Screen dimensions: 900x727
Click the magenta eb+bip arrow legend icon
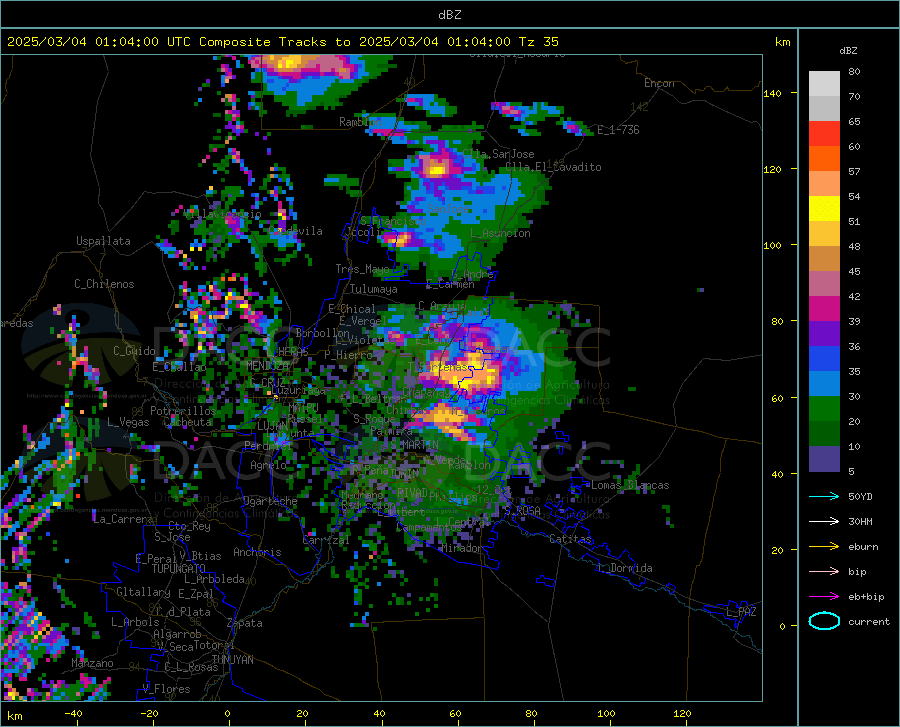(824, 597)
